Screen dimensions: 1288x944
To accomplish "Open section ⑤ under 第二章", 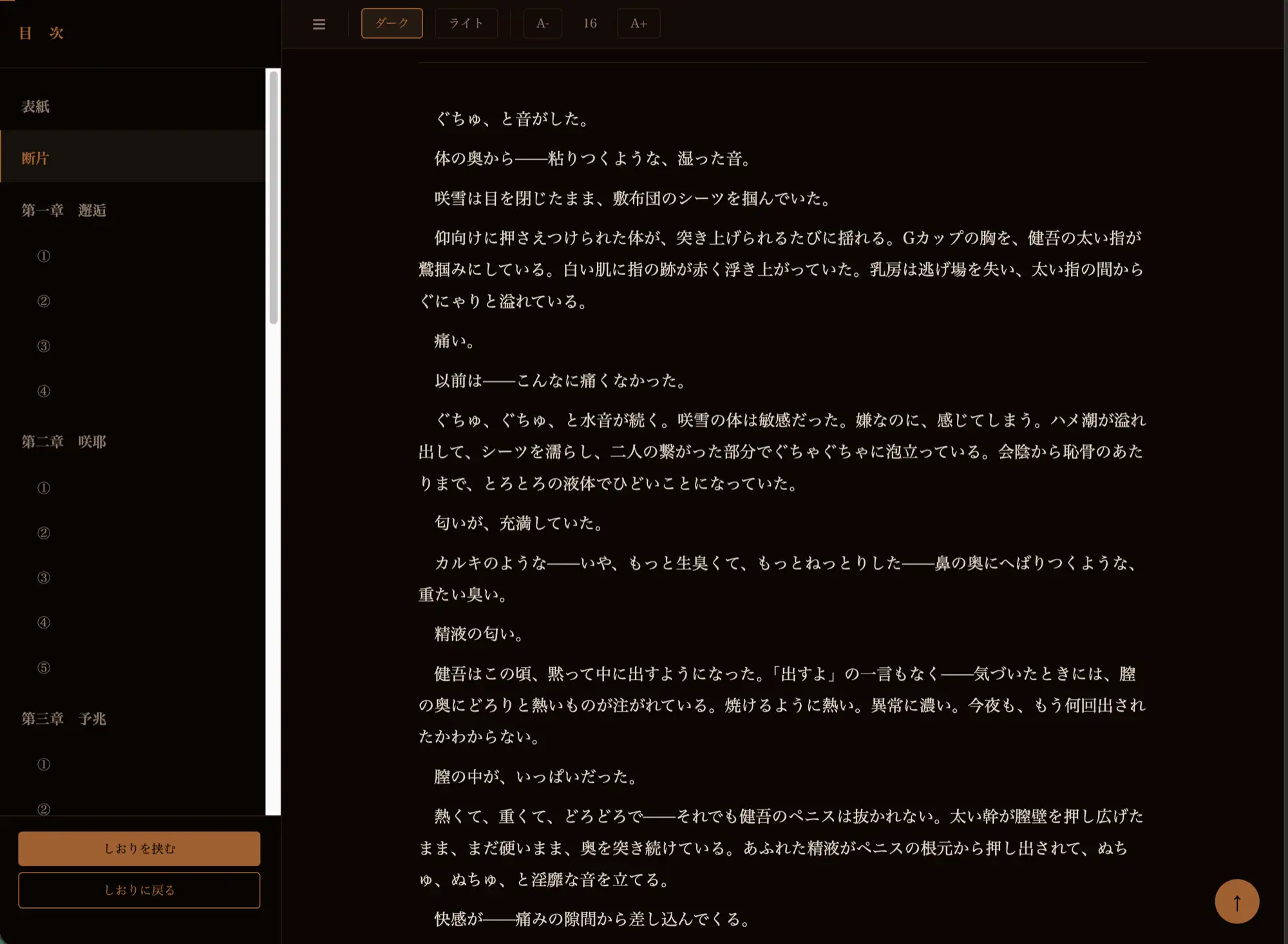I will (44, 668).
